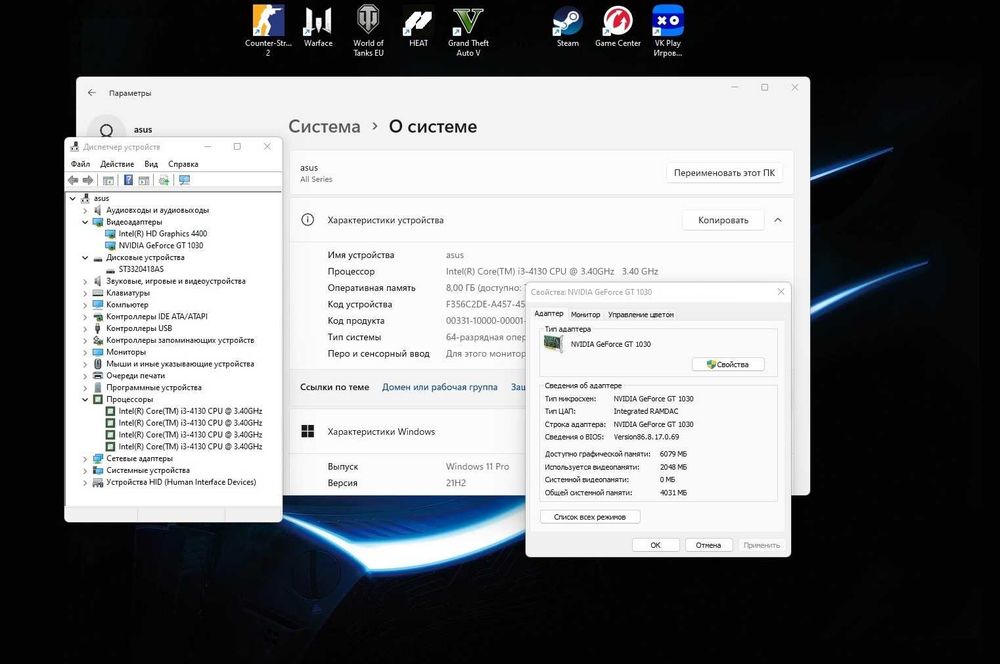The width and height of the screenshot is (1000, 664).
Task: Select Мыши и иные указывающие устройства
Action: tap(180, 364)
